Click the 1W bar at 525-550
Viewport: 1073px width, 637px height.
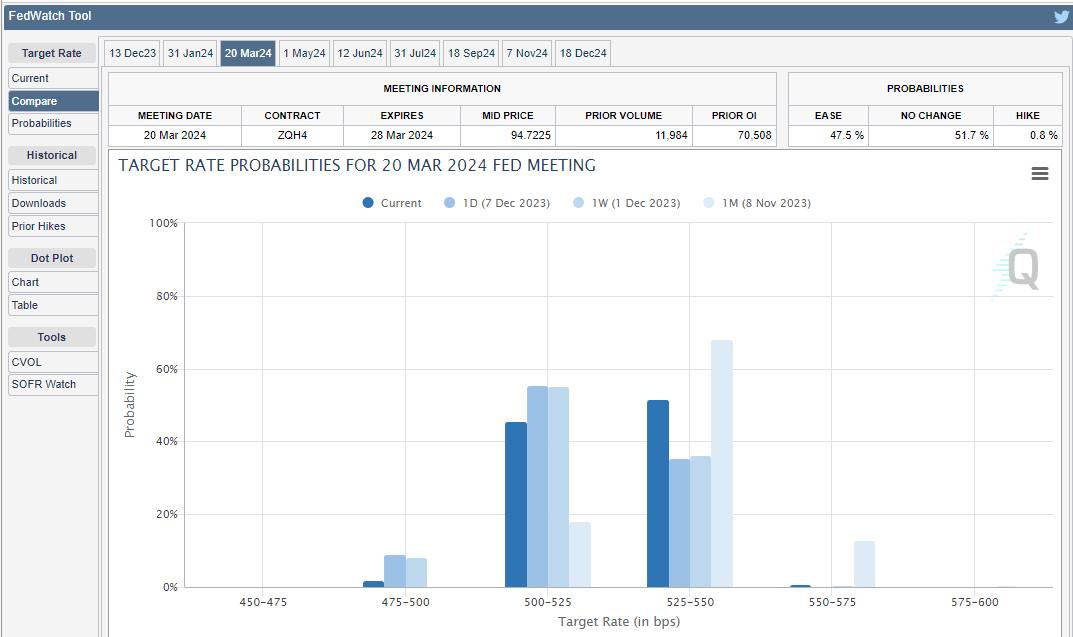click(700, 522)
